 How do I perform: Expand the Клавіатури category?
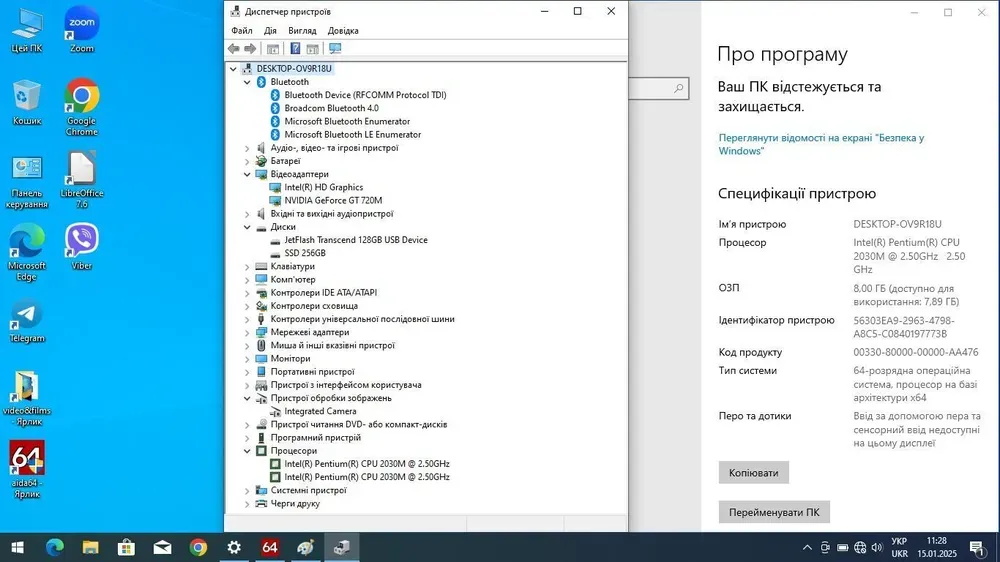pyautogui.click(x=247, y=267)
